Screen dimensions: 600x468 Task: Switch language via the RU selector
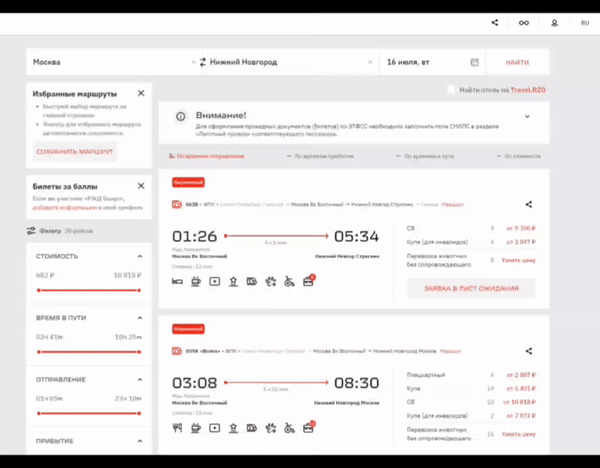585,23
